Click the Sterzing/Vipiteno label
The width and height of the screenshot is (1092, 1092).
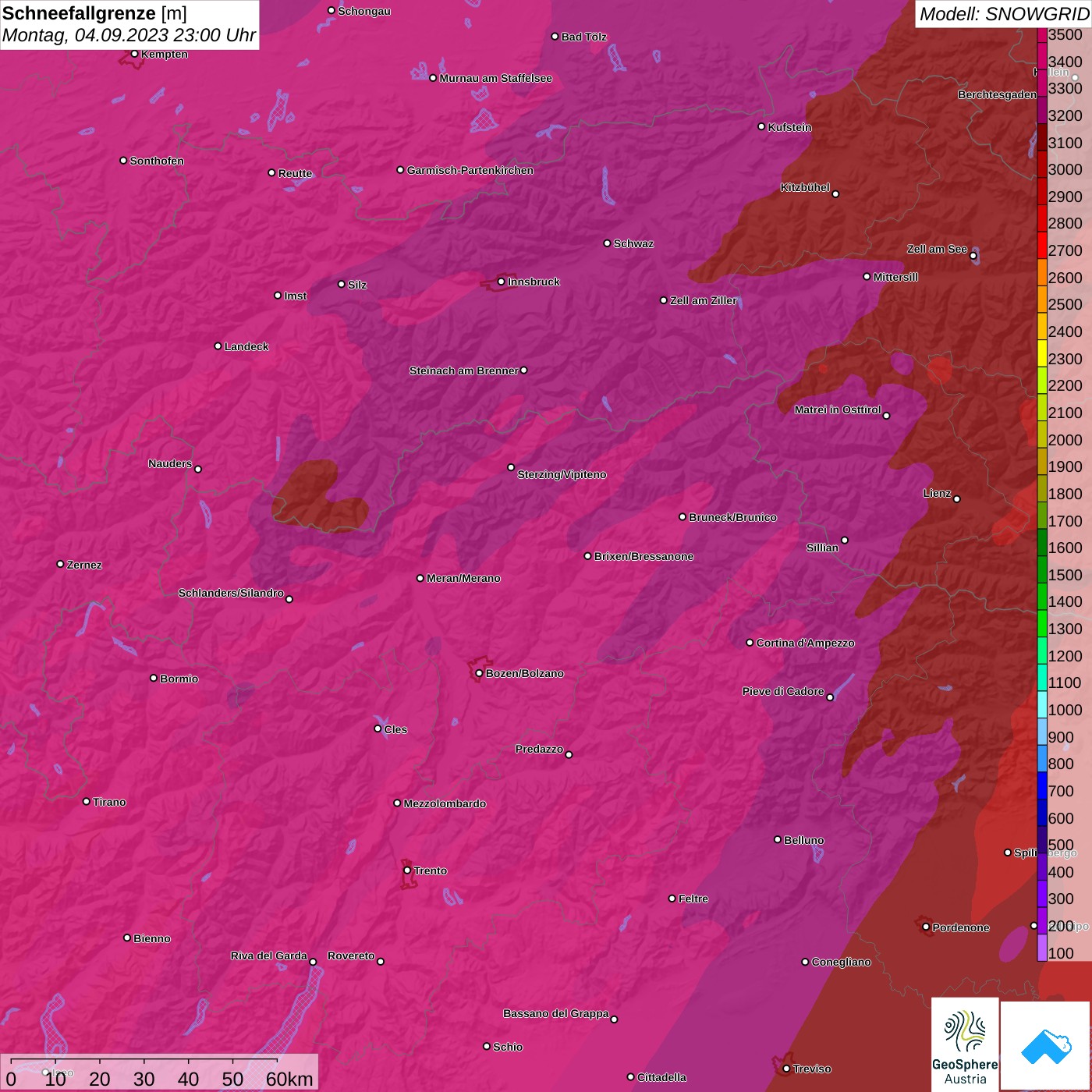click(x=562, y=474)
